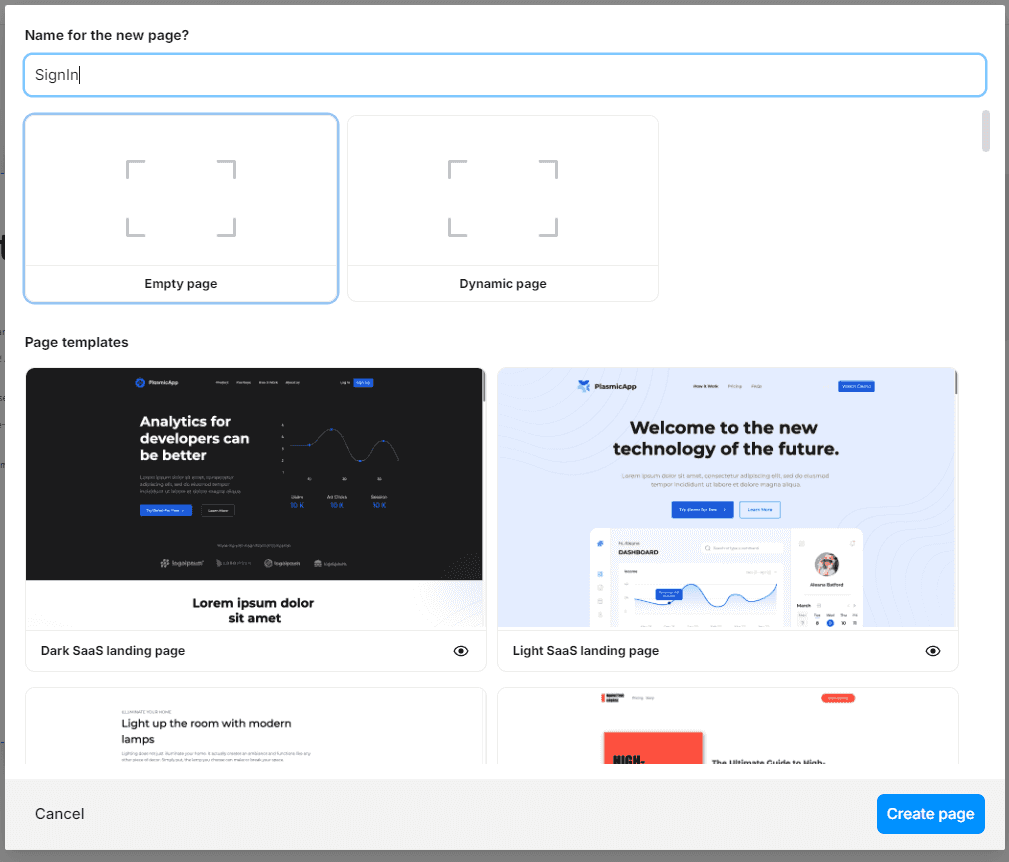The width and height of the screenshot is (1009, 862).
Task: Click PlasmicApp logo in dark template preview
Action: pyautogui.click(x=156, y=383)
